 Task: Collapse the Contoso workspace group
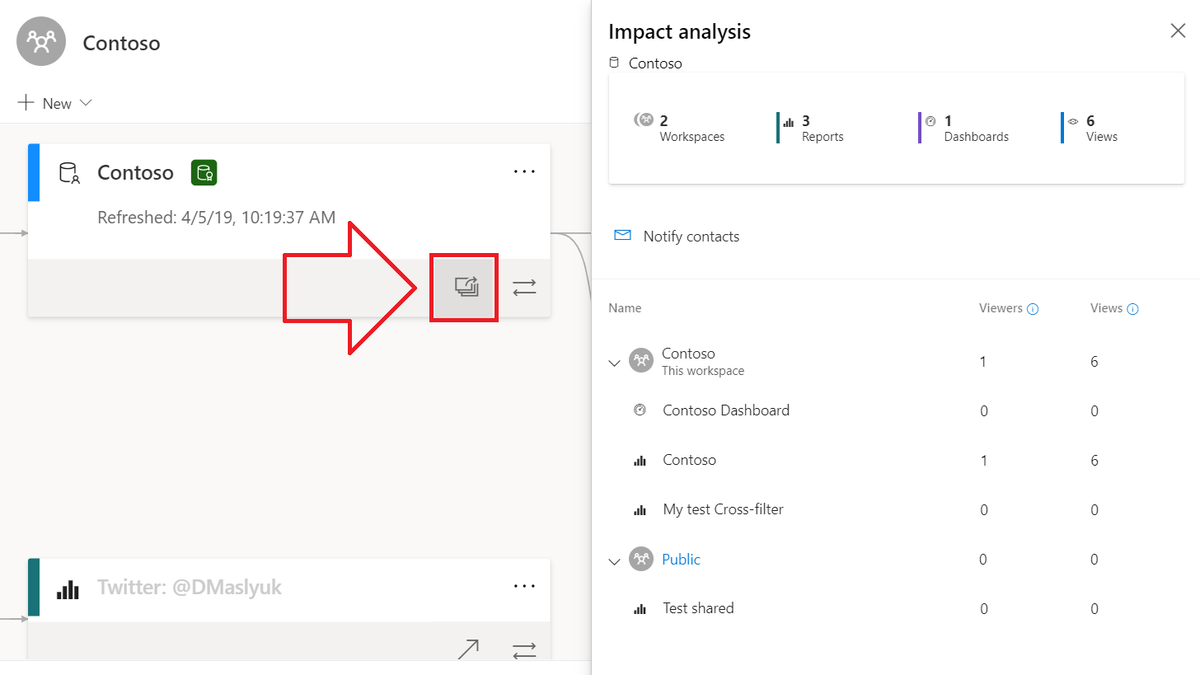[x=615, y=363]
